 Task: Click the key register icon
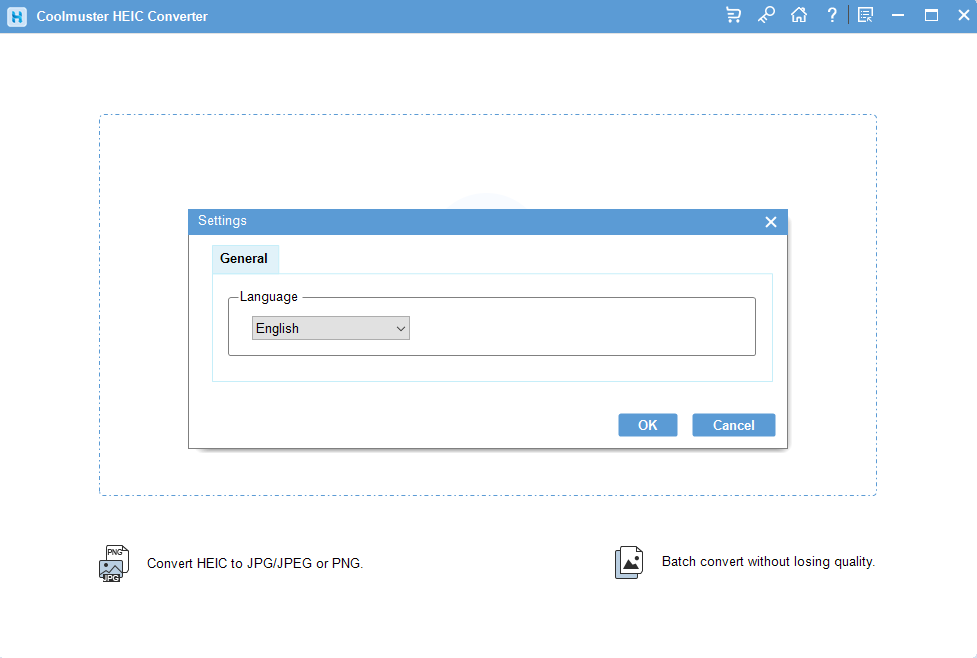pos(766,16)
